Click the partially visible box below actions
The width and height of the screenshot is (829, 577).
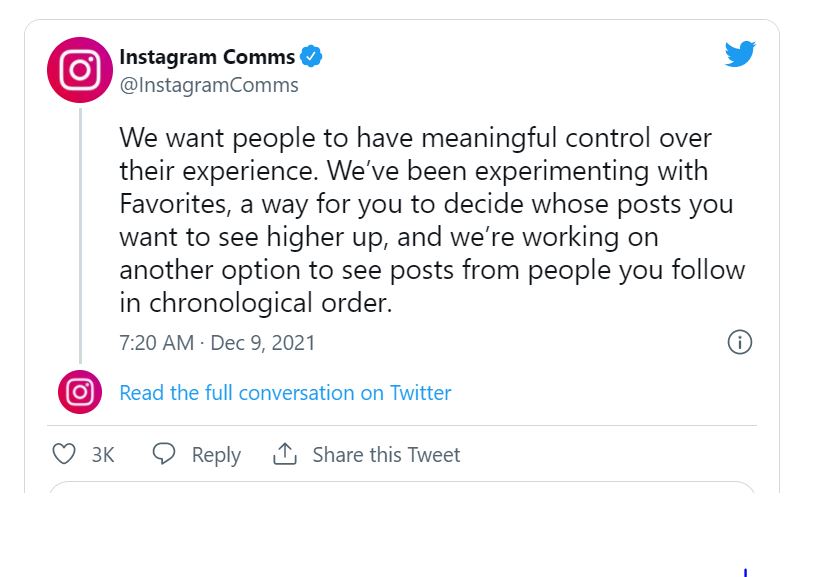coord(402,487)
